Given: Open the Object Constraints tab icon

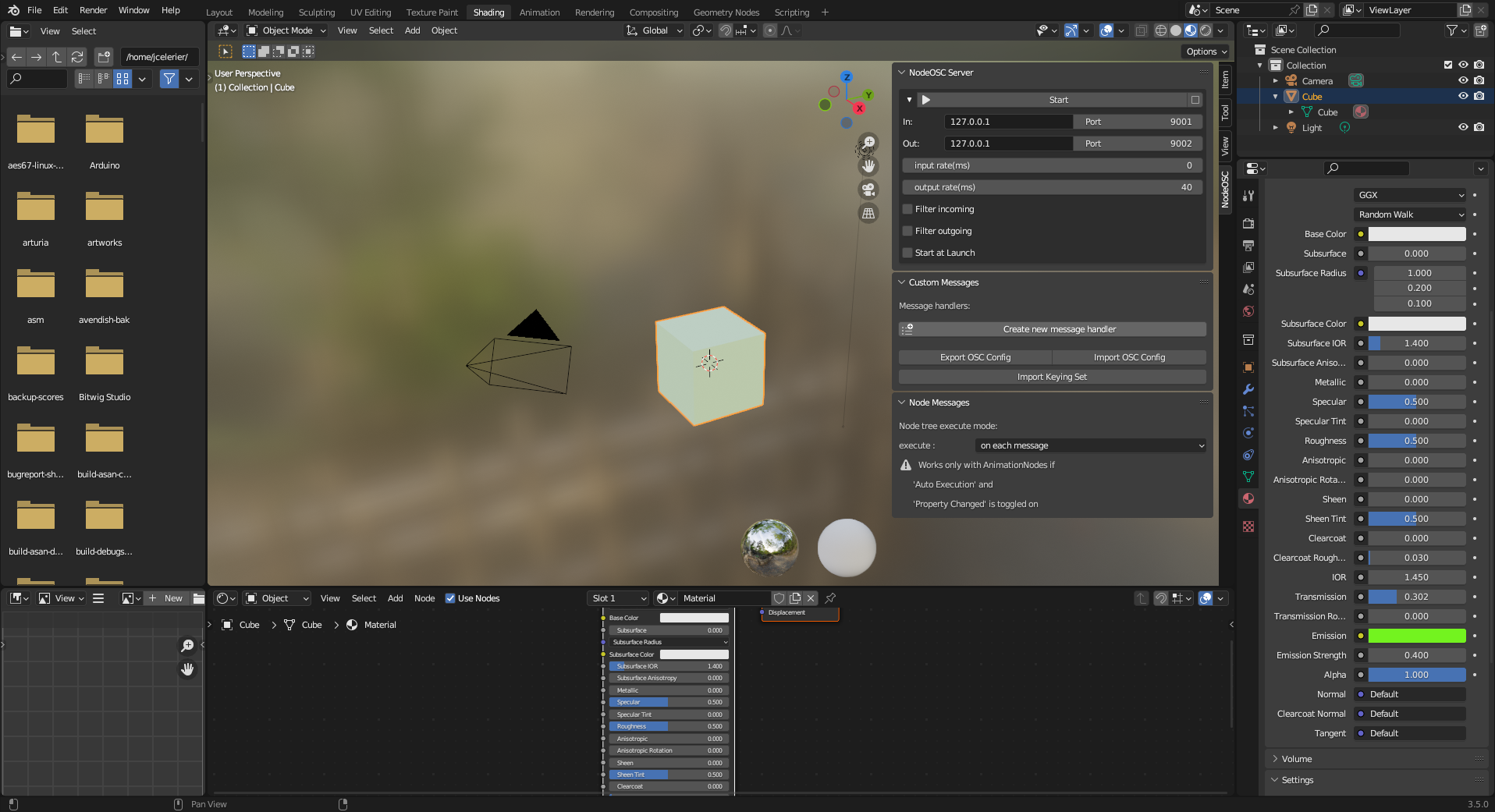Looking at the screenshot, I should 1248,455.
